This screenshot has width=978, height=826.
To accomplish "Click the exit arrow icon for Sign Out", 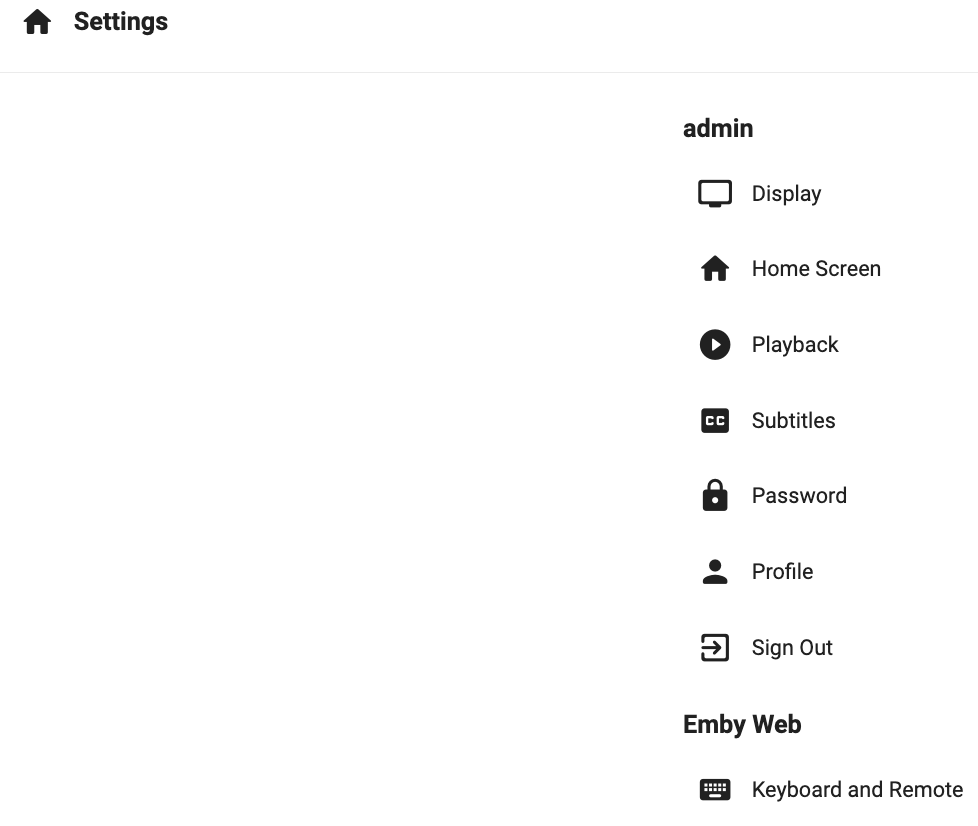I will (715, 648).
